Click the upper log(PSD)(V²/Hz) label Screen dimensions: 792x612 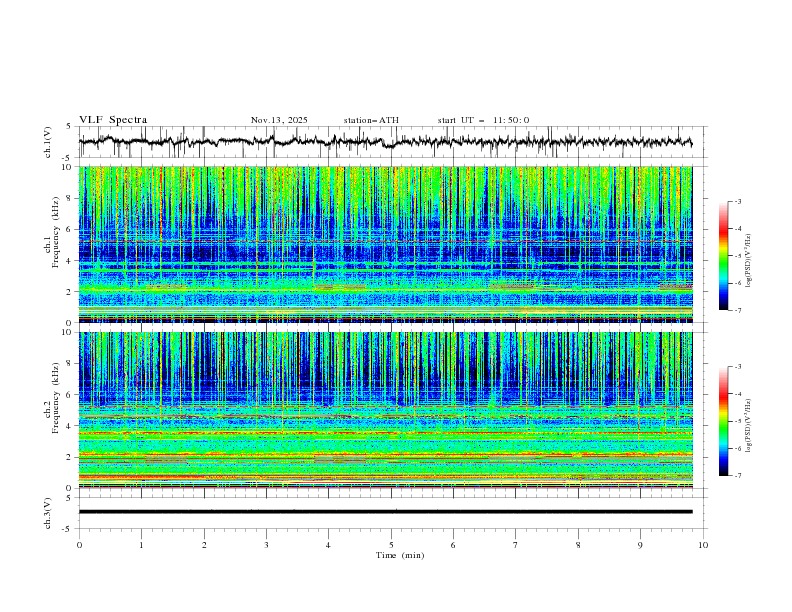coord(748,261)
